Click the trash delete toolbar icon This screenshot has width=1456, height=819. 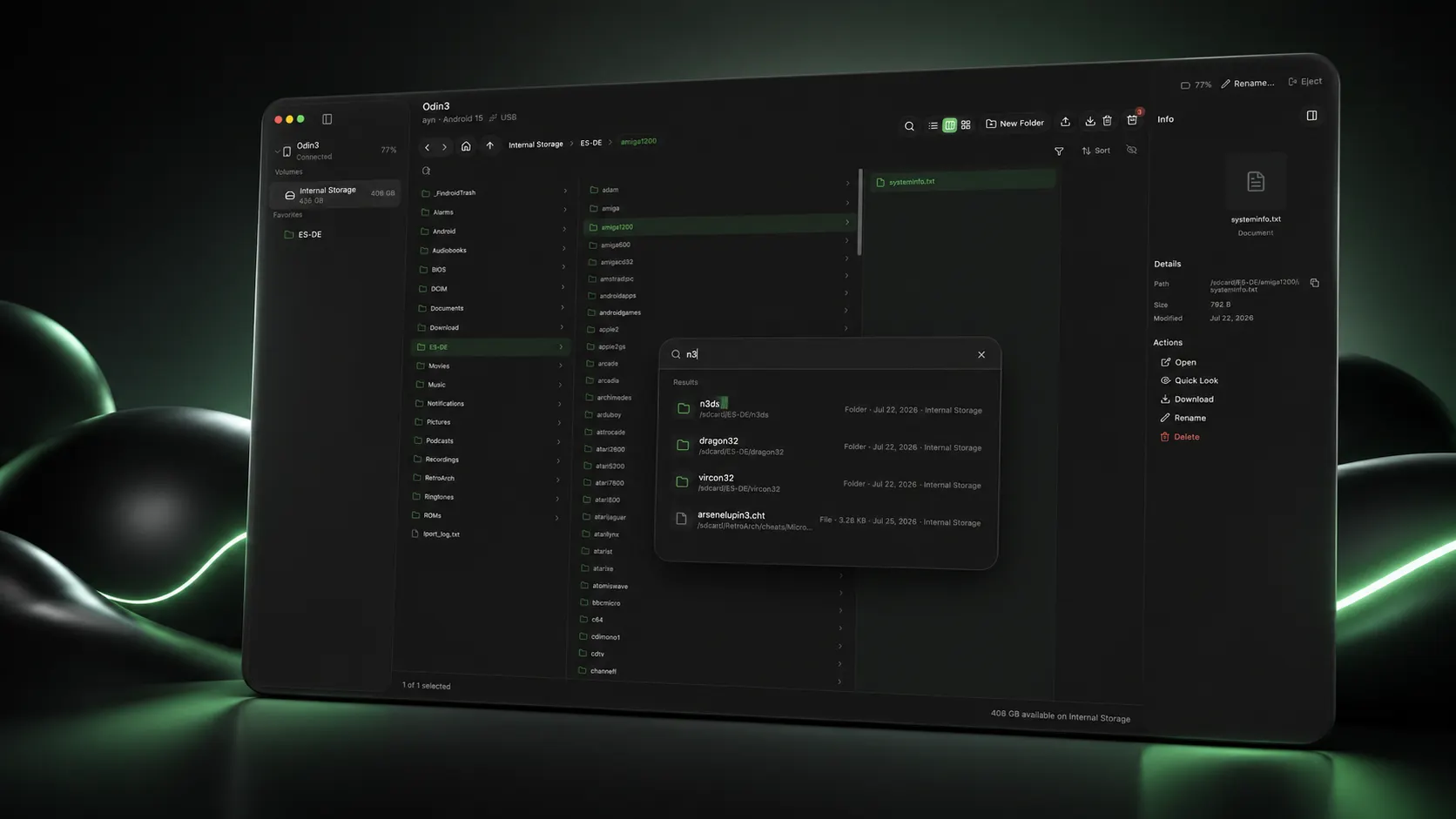pyautogui.click(x=1107, y=121)
